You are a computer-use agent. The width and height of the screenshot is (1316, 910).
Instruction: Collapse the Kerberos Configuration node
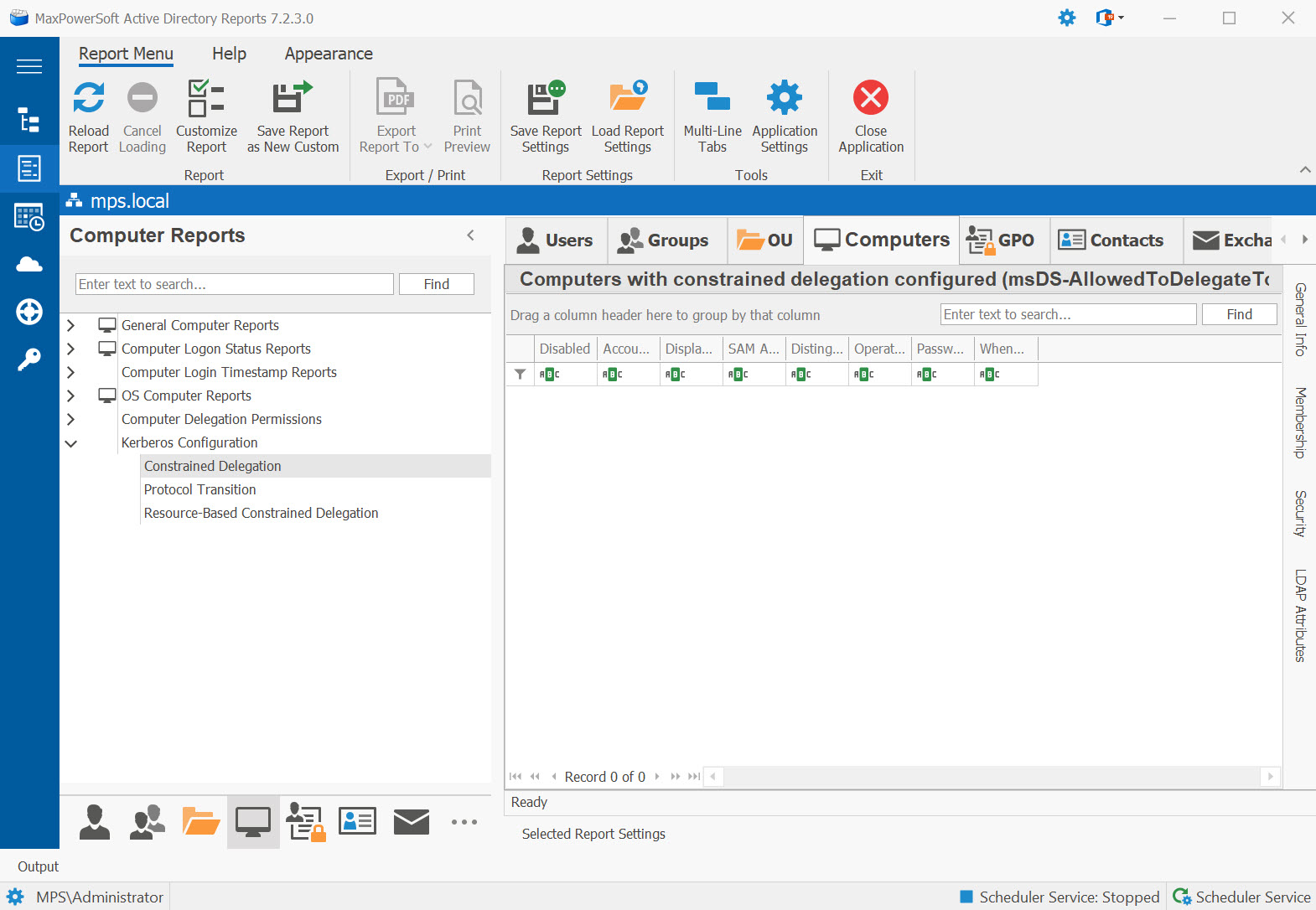(x=71, y=443)
